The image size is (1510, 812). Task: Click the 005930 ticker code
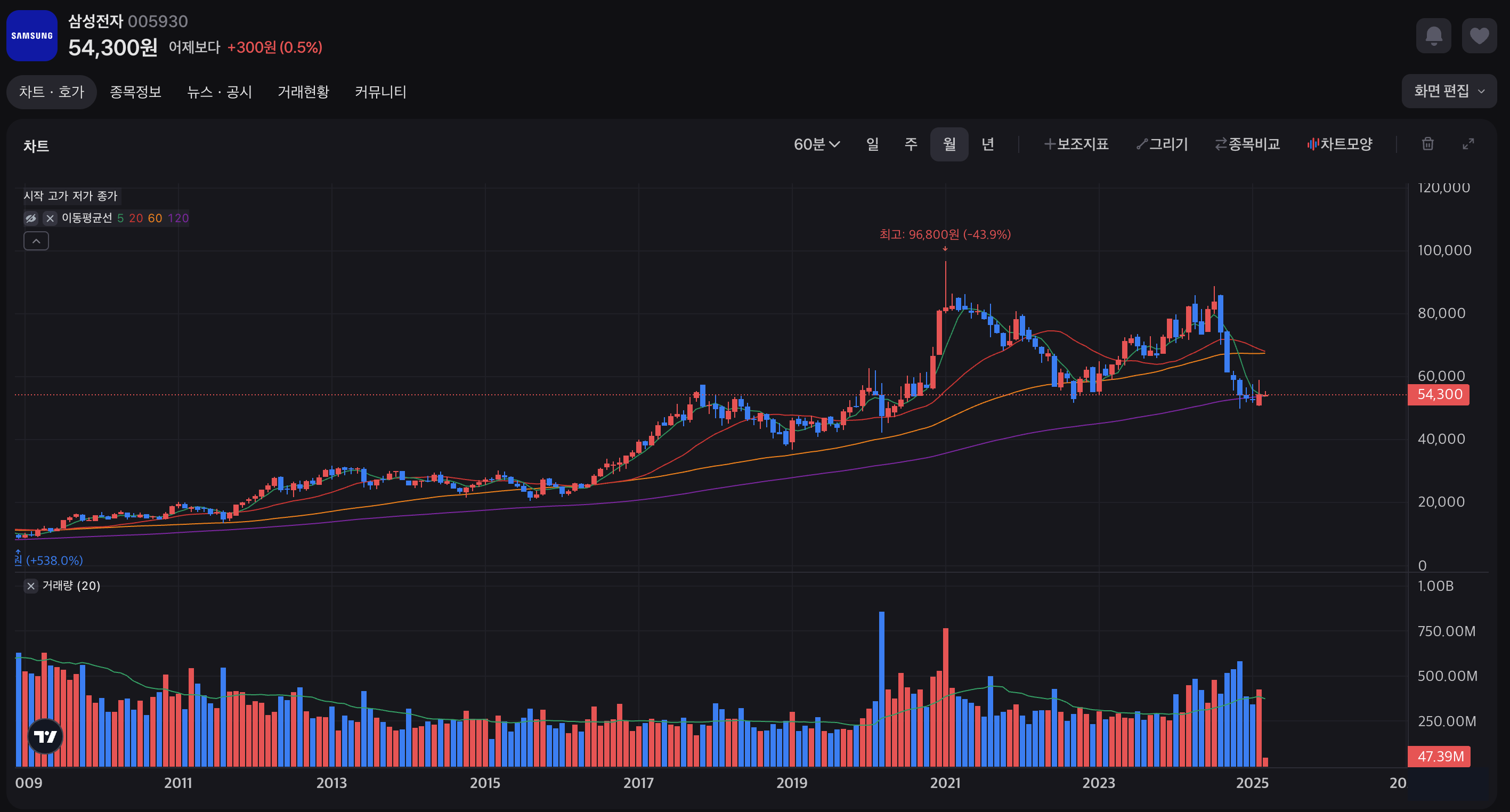click(158, 22)
